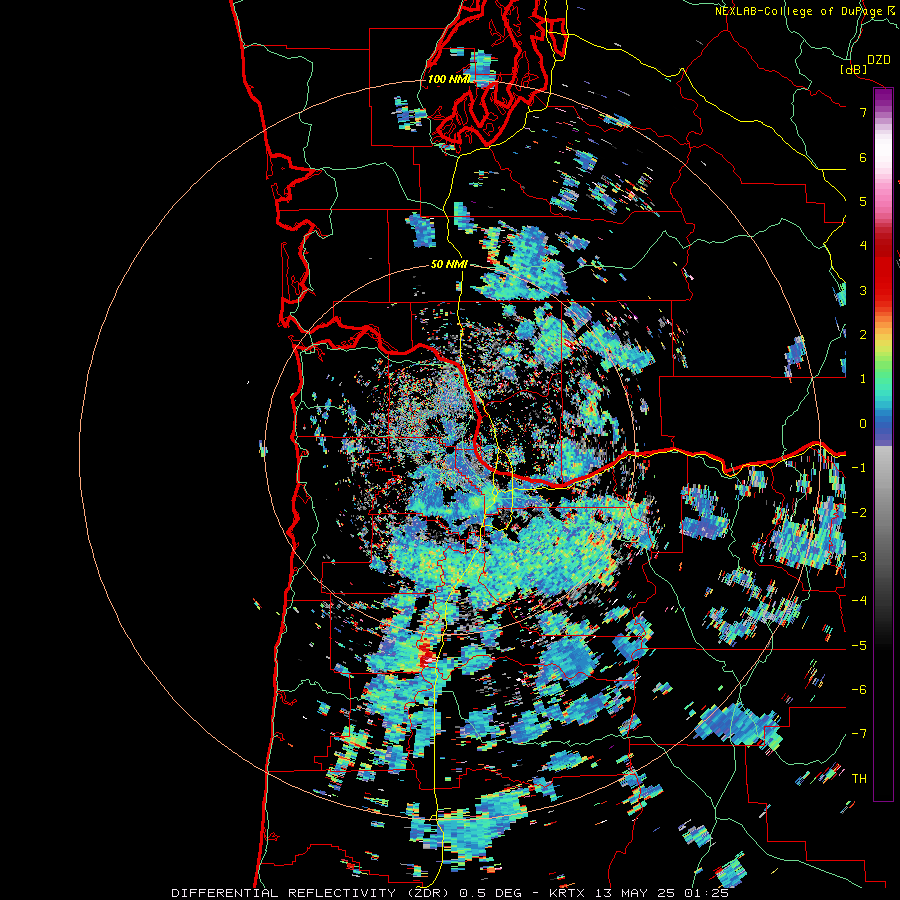Image resolution: width=900 pixels, height=900 pixels.
Task: Click the -6 value on color scale
Action: (x=859, y=690)
